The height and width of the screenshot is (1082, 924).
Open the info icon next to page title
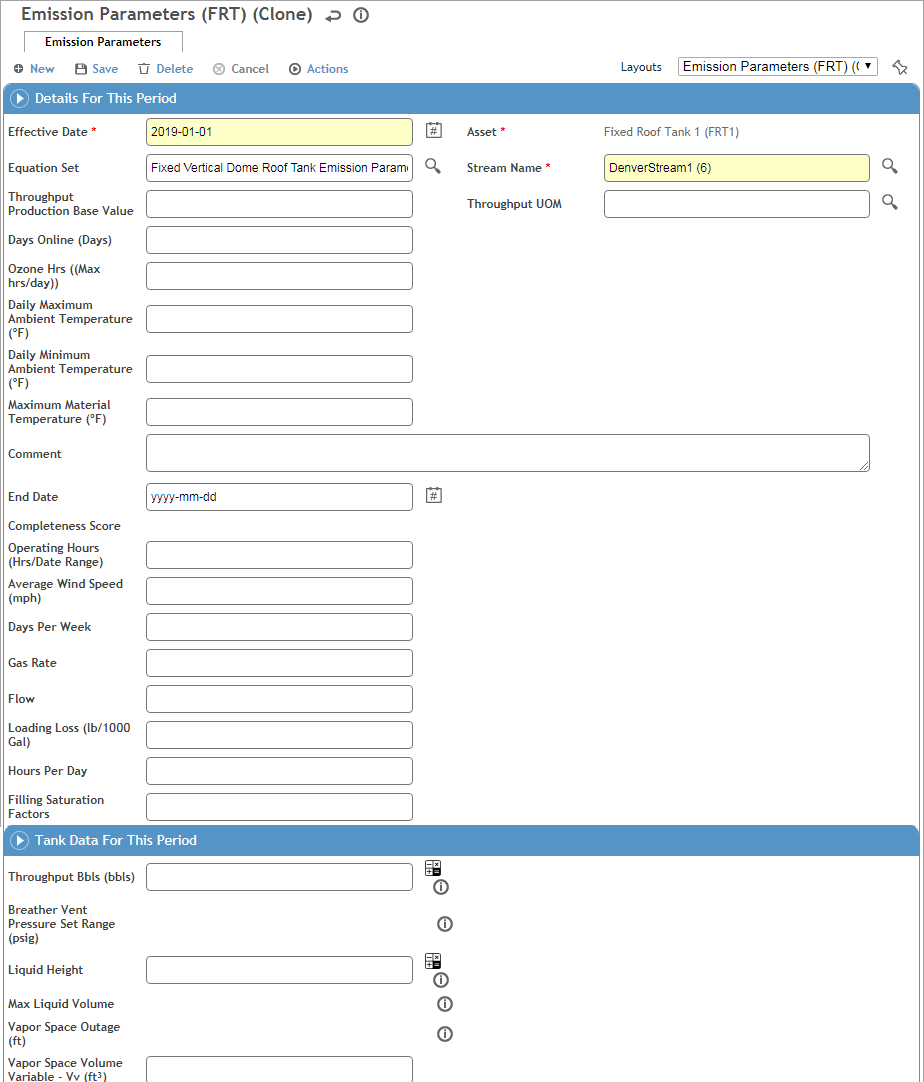[361, 15]
